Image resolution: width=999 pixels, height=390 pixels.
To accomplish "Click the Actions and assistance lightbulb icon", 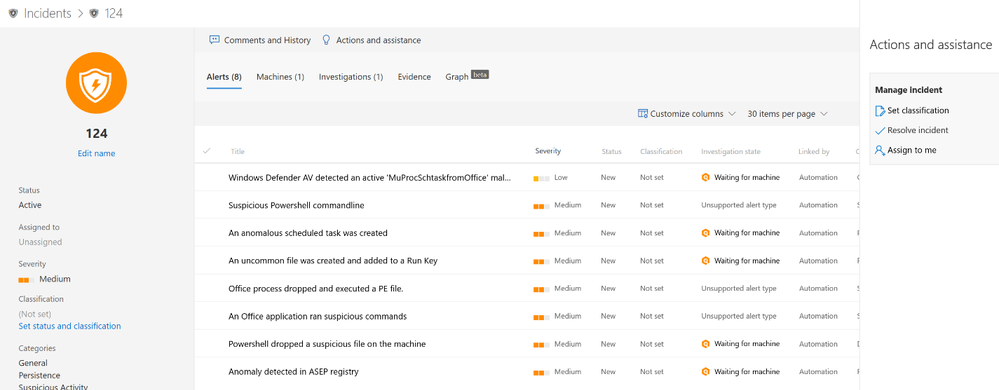I will (326, 40).
